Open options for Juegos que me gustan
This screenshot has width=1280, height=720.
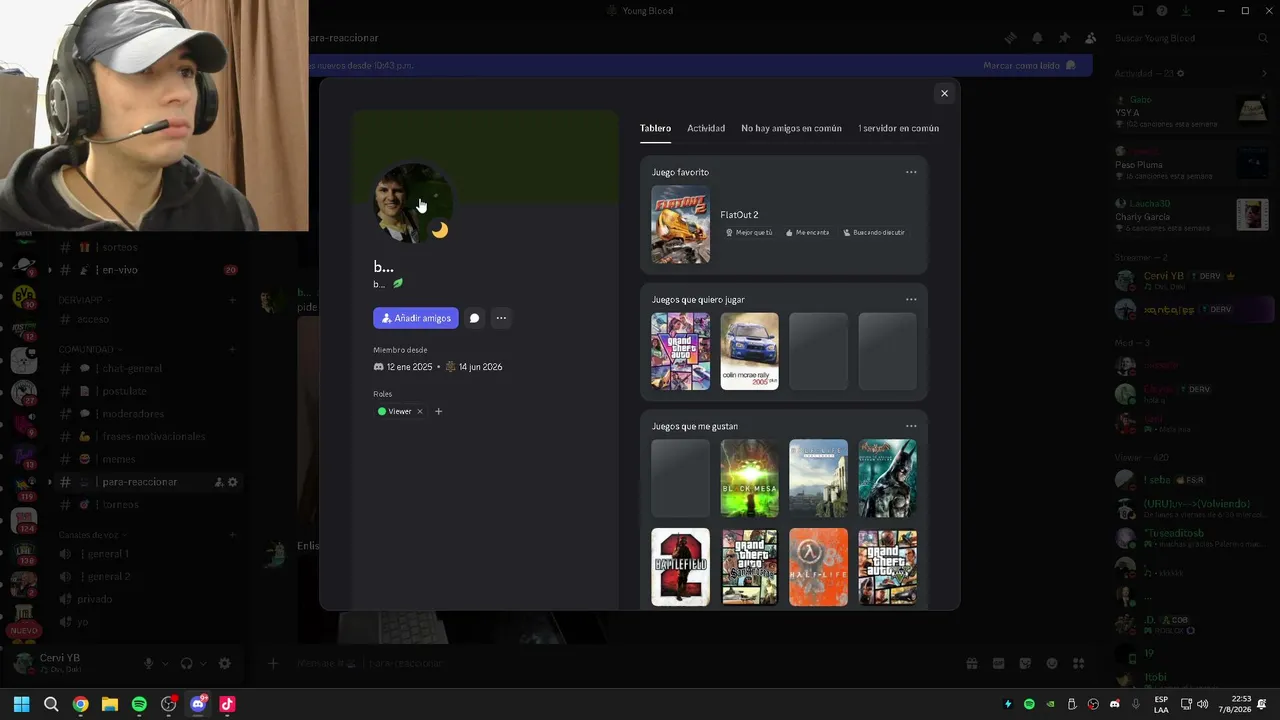pyautogui.click(x=911, y=426)
